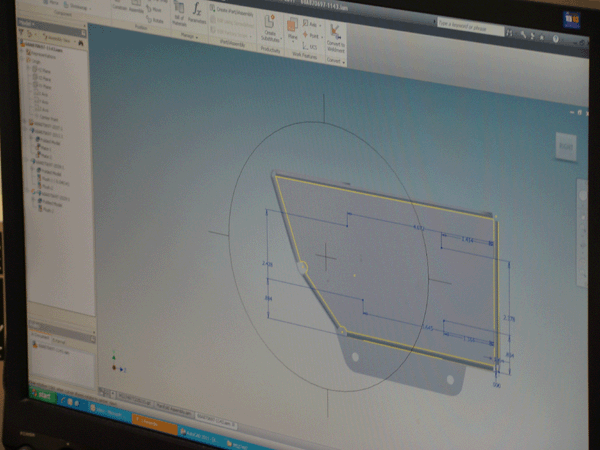Click the UCS tool in Work Features
The height and width of the screenshot is (450, 600).
point(311,46)
